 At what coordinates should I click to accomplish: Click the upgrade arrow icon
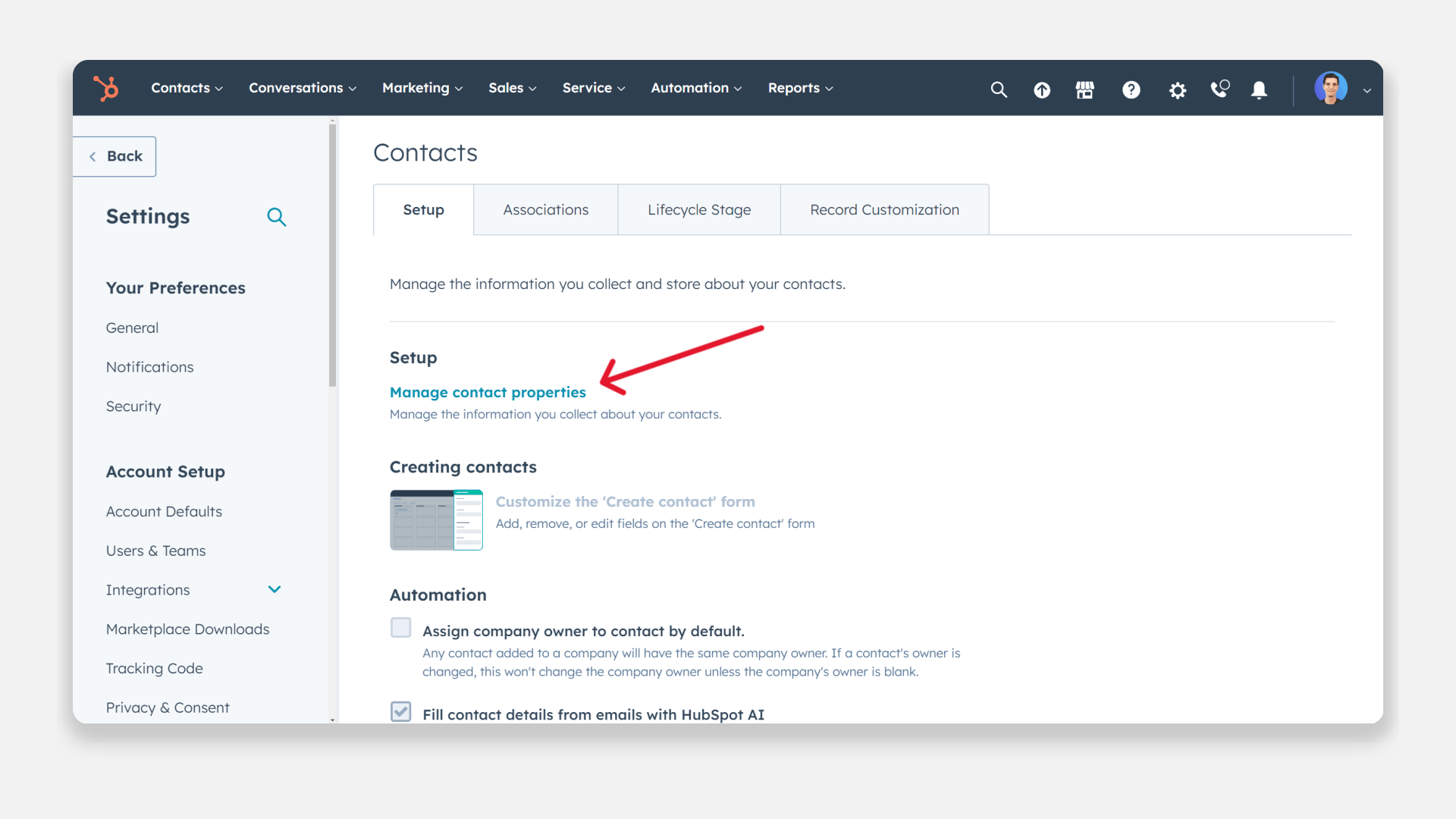1042,90
